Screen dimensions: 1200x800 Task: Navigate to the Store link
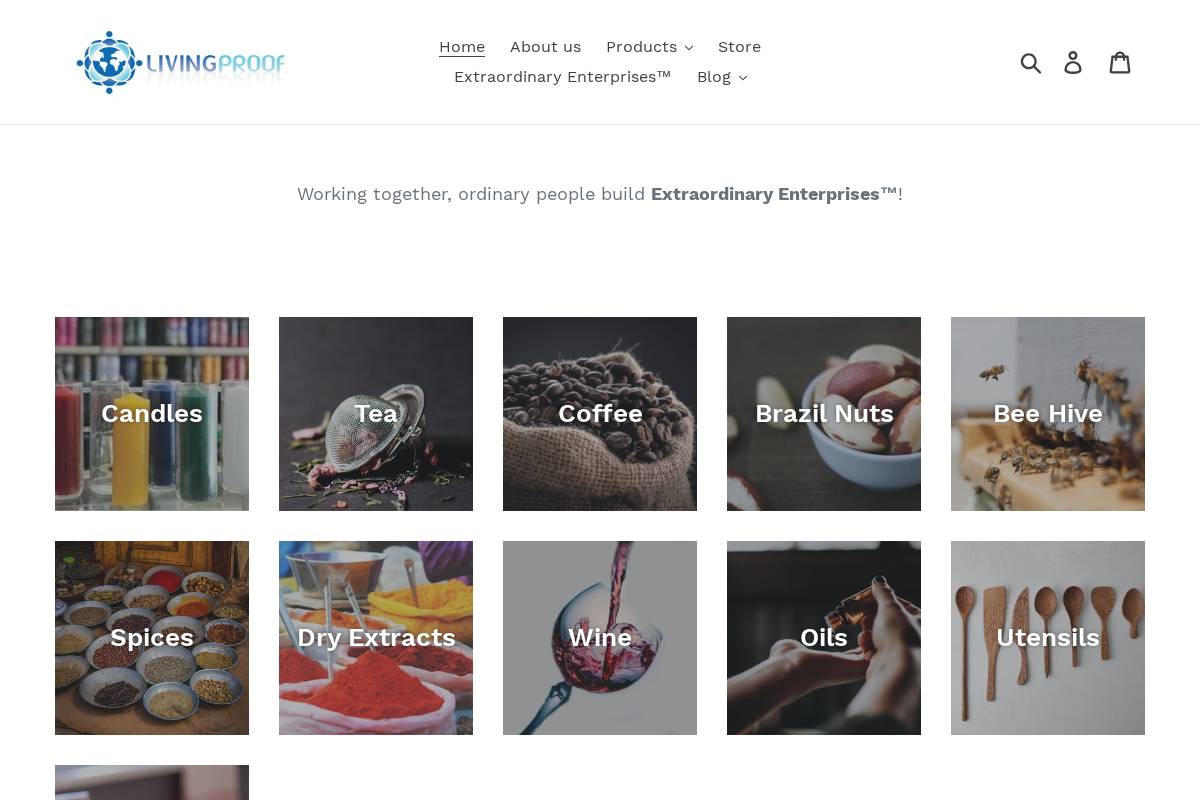coord(739,47)
